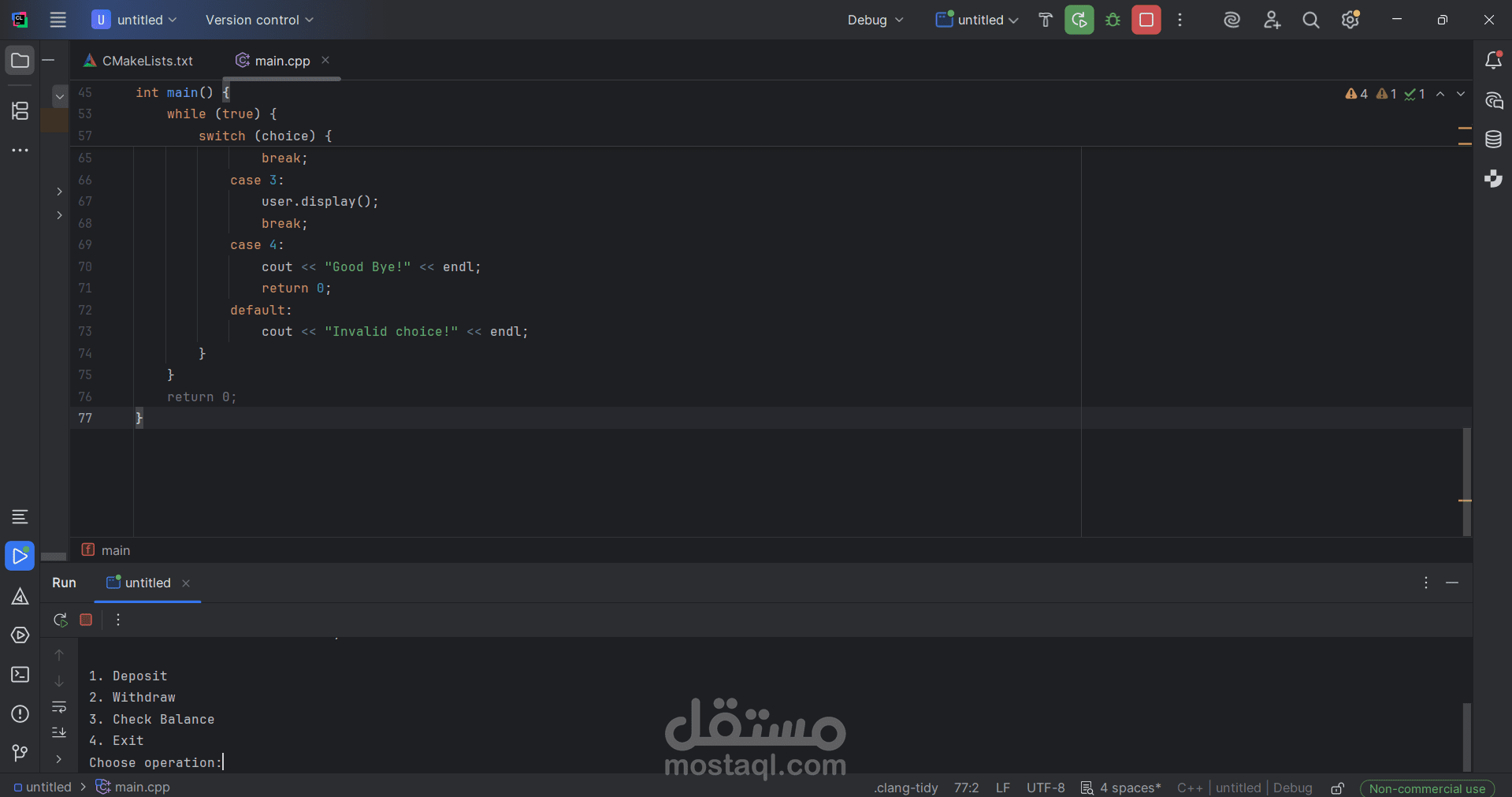
Task: Open the main hamburger menu
Action: click(x=58, y=20)
